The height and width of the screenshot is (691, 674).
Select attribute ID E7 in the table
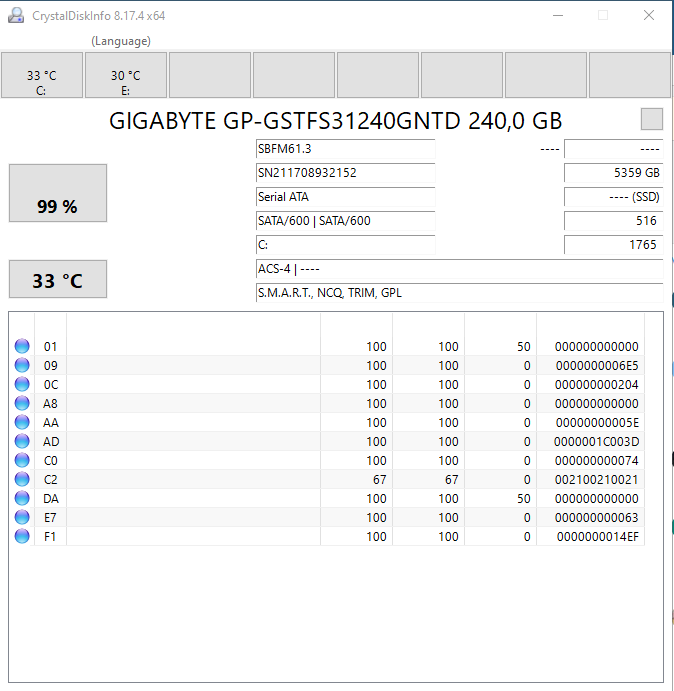[x=50, y=517]
